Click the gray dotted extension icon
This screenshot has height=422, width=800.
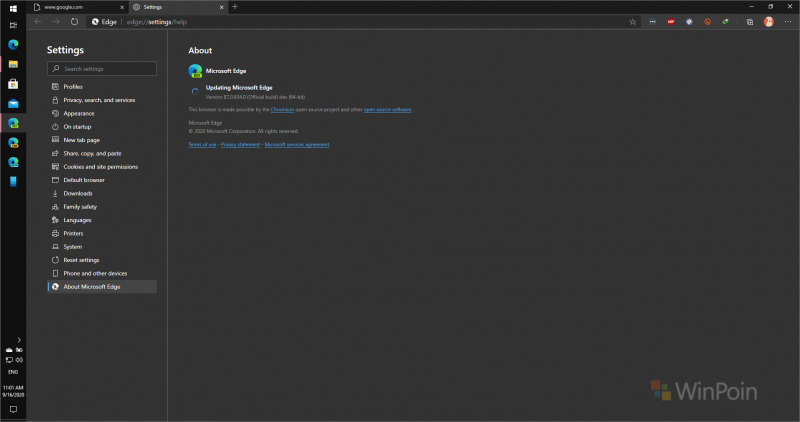(x=653, y=21)
